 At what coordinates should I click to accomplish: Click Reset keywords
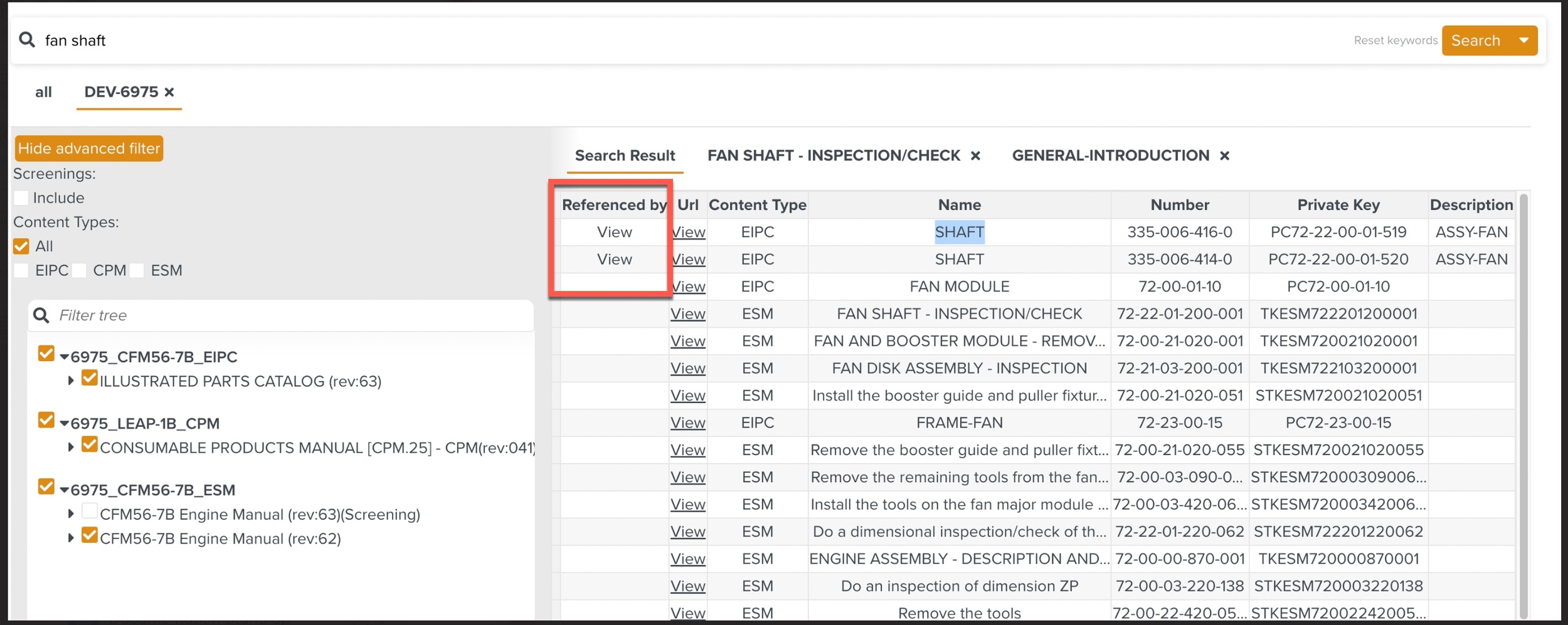(x=1396, y=40)
